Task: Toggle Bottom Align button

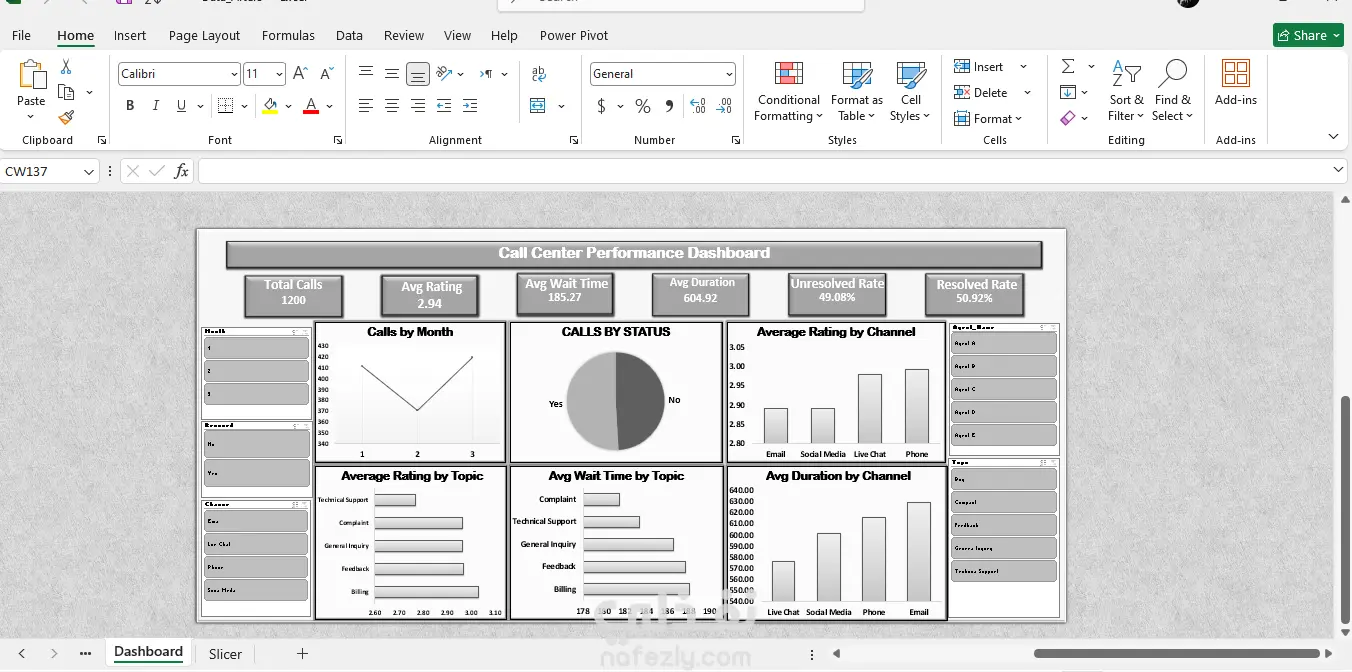Action: pyautogui.click(x=418, y=73)
